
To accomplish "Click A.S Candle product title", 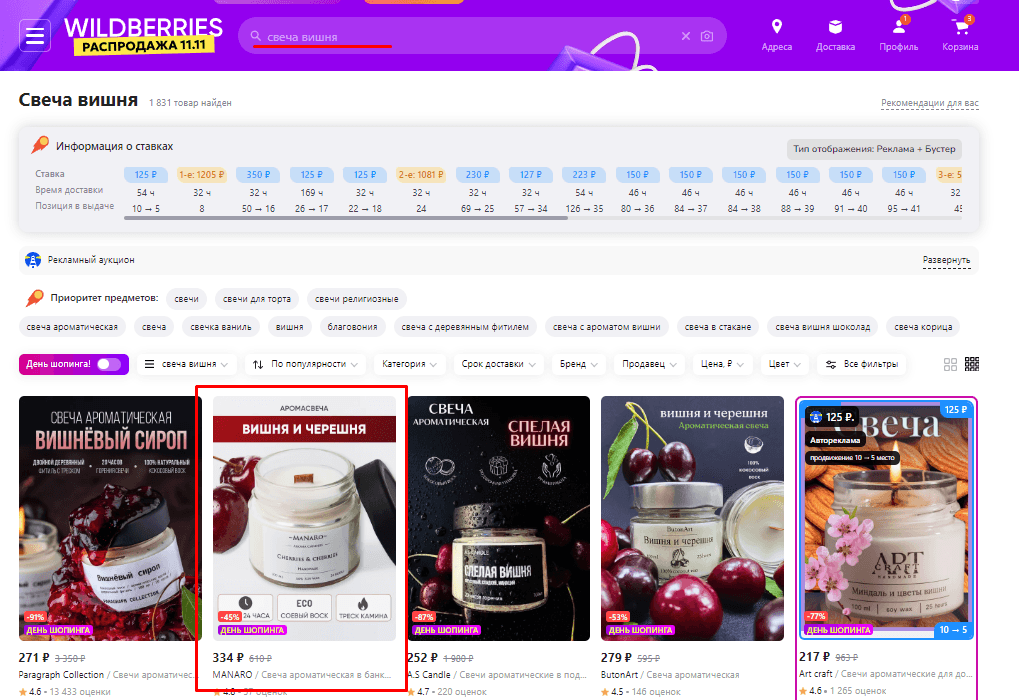I will pos(498,675).
